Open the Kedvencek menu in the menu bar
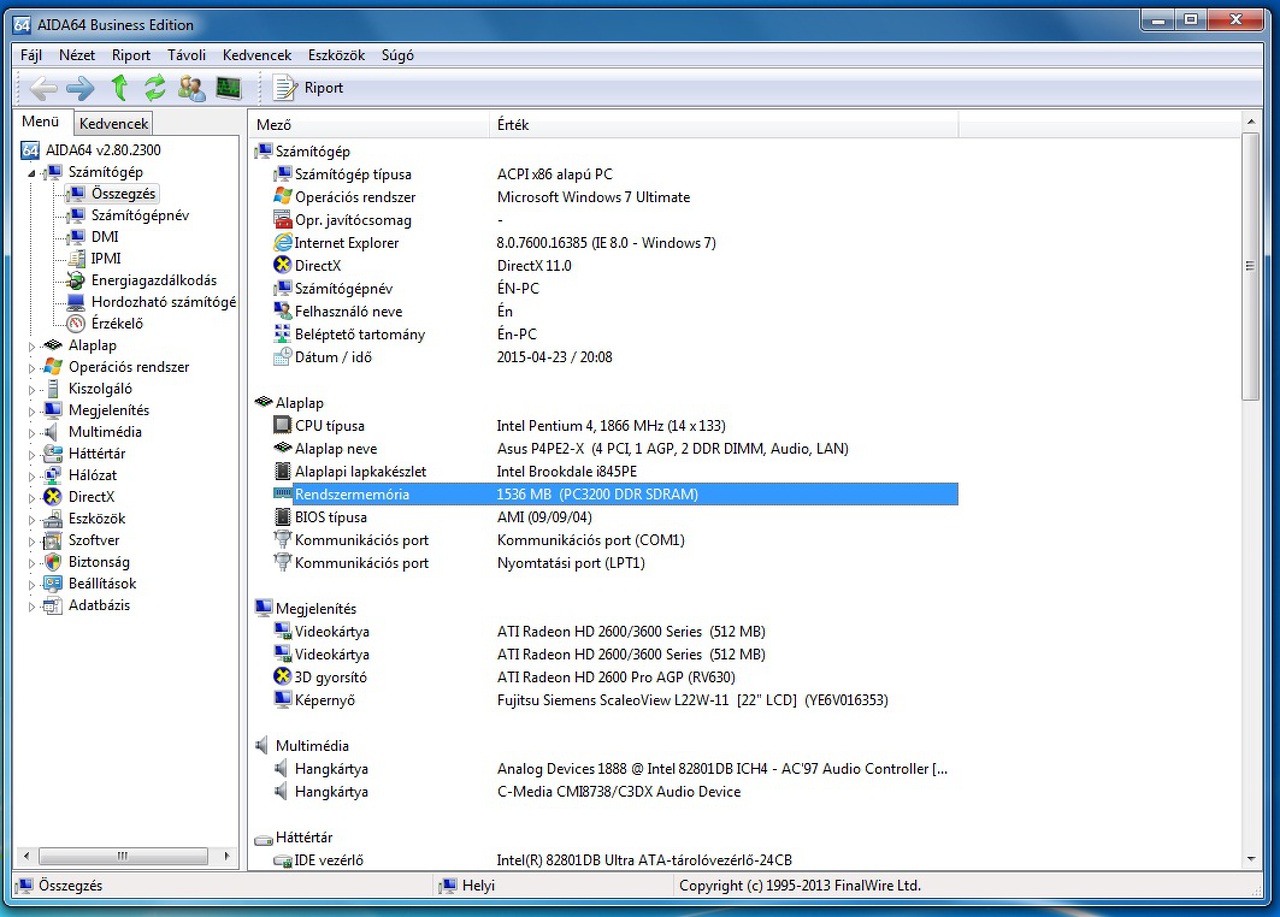This screenshot has width=1280, height=917. coord(257,55)
